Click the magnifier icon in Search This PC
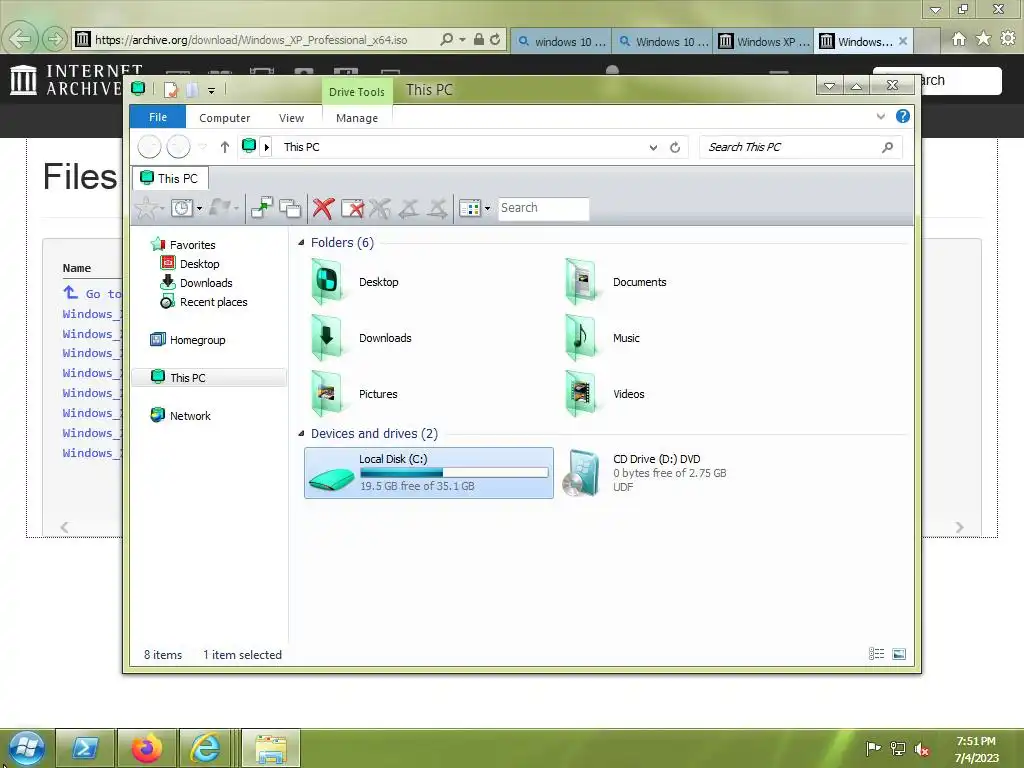 (x=887, y=147)
